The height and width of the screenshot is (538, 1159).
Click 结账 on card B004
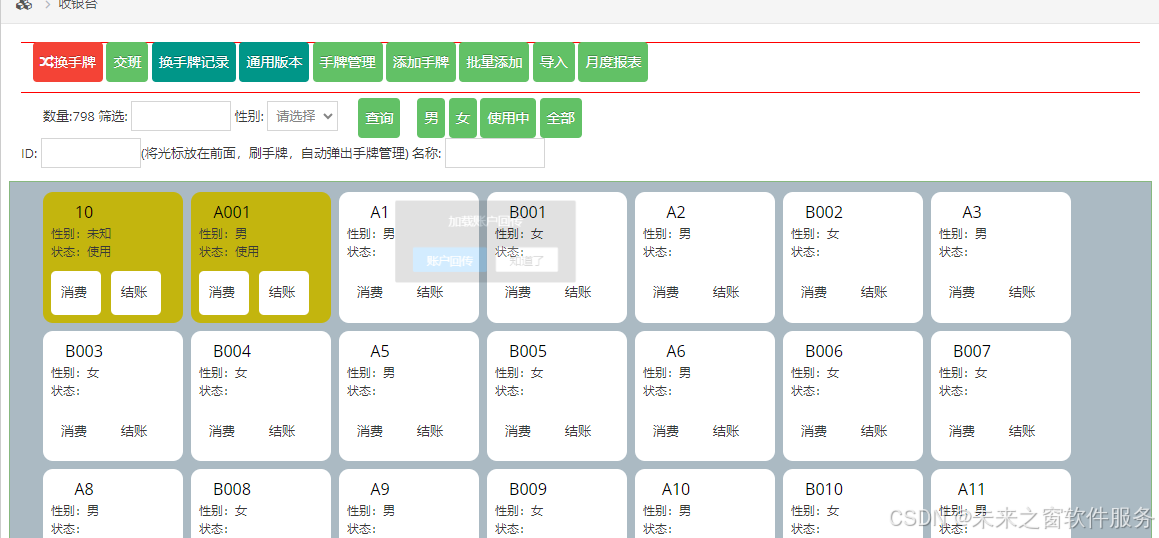click(282, 432)
